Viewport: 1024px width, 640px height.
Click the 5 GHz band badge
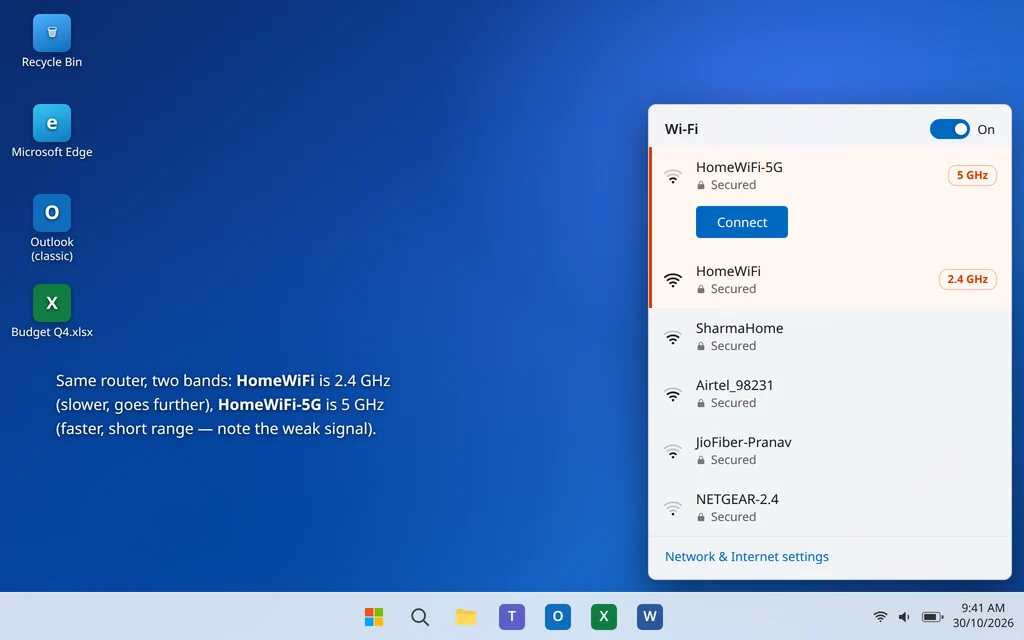click(972, 175)
